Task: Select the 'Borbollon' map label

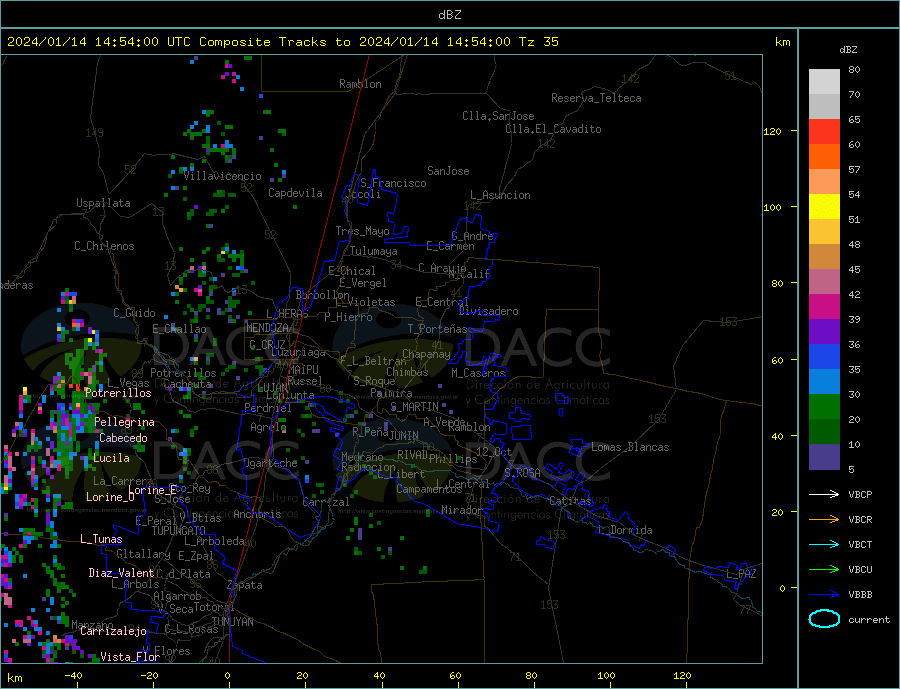Action: click(323, 295)
